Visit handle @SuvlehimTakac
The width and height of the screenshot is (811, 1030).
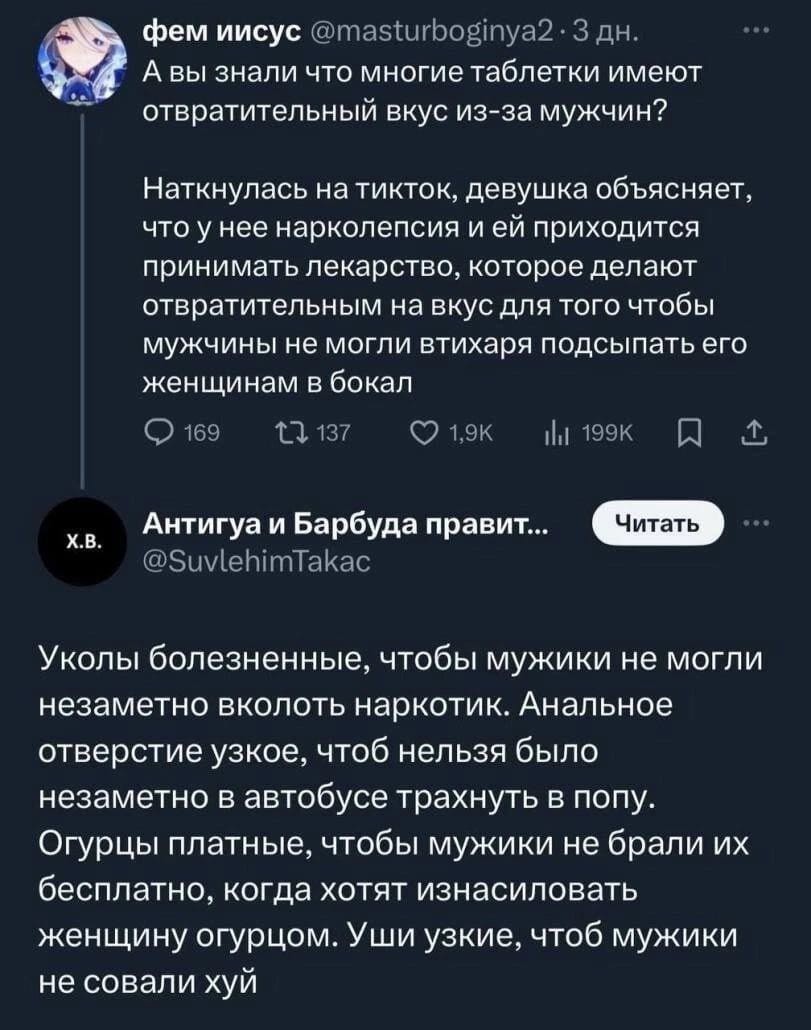click(257, 560)
